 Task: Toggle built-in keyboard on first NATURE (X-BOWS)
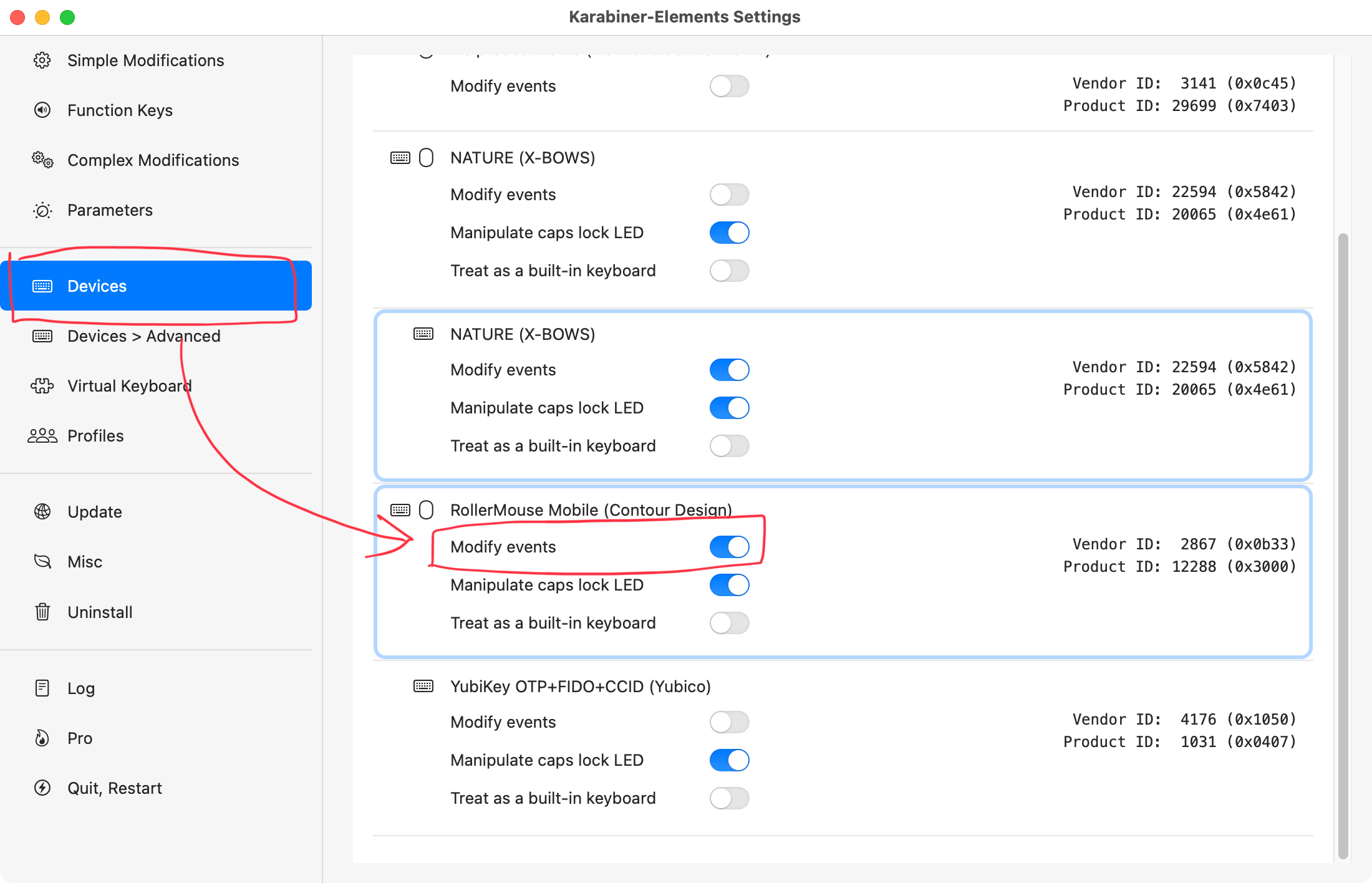pos(730,271)
